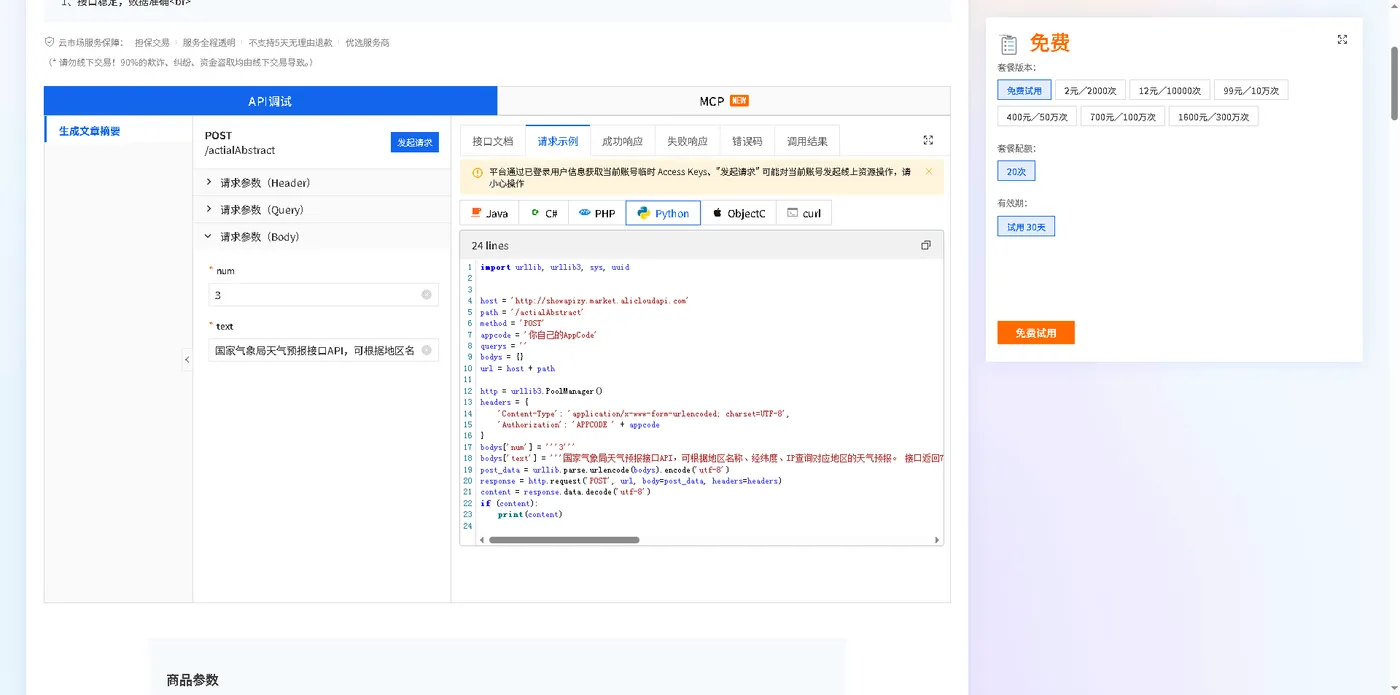
Task: Click the import urllib code line
Action: (555, 267)
